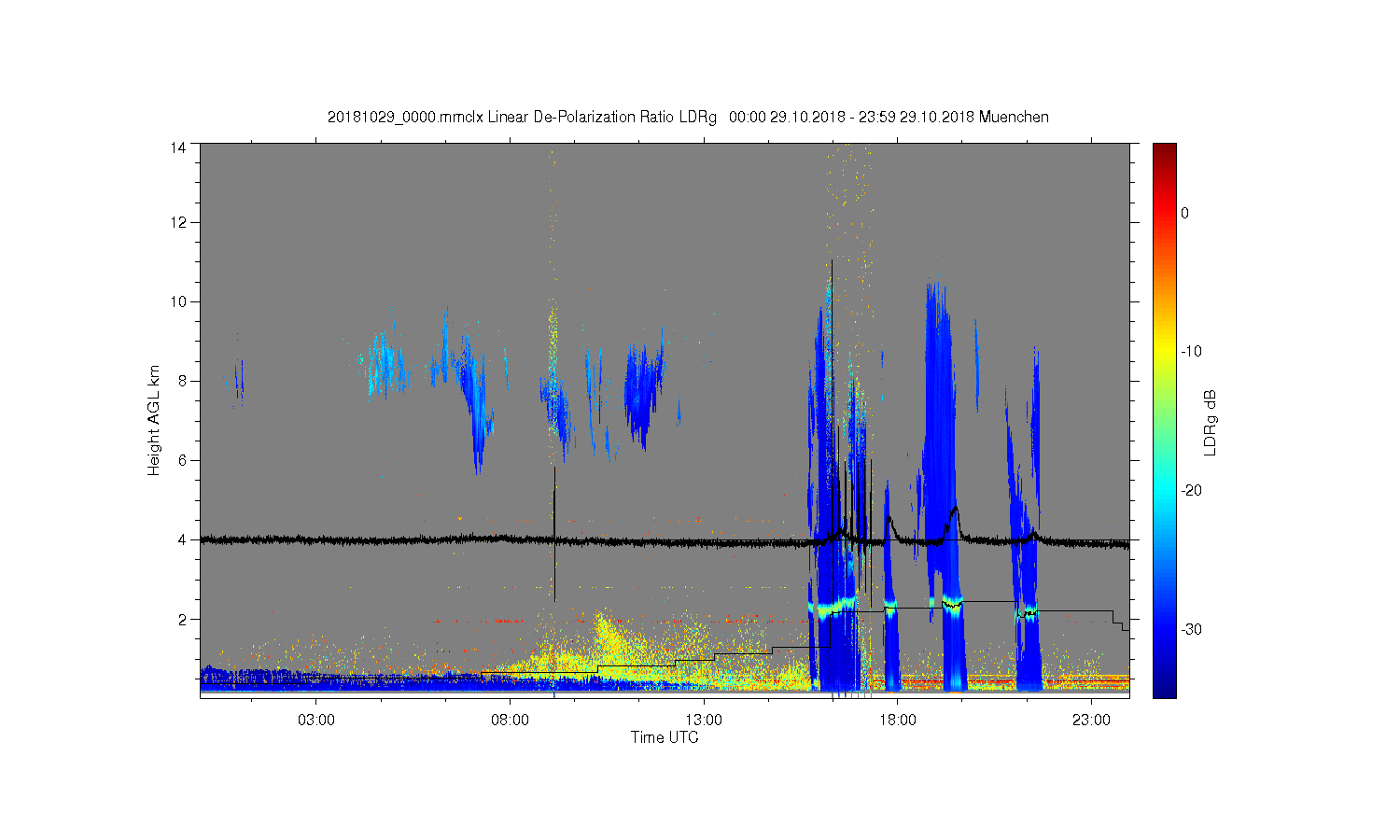
Task: Select the '03:00' time tick label
Action: tap(316, 720)
